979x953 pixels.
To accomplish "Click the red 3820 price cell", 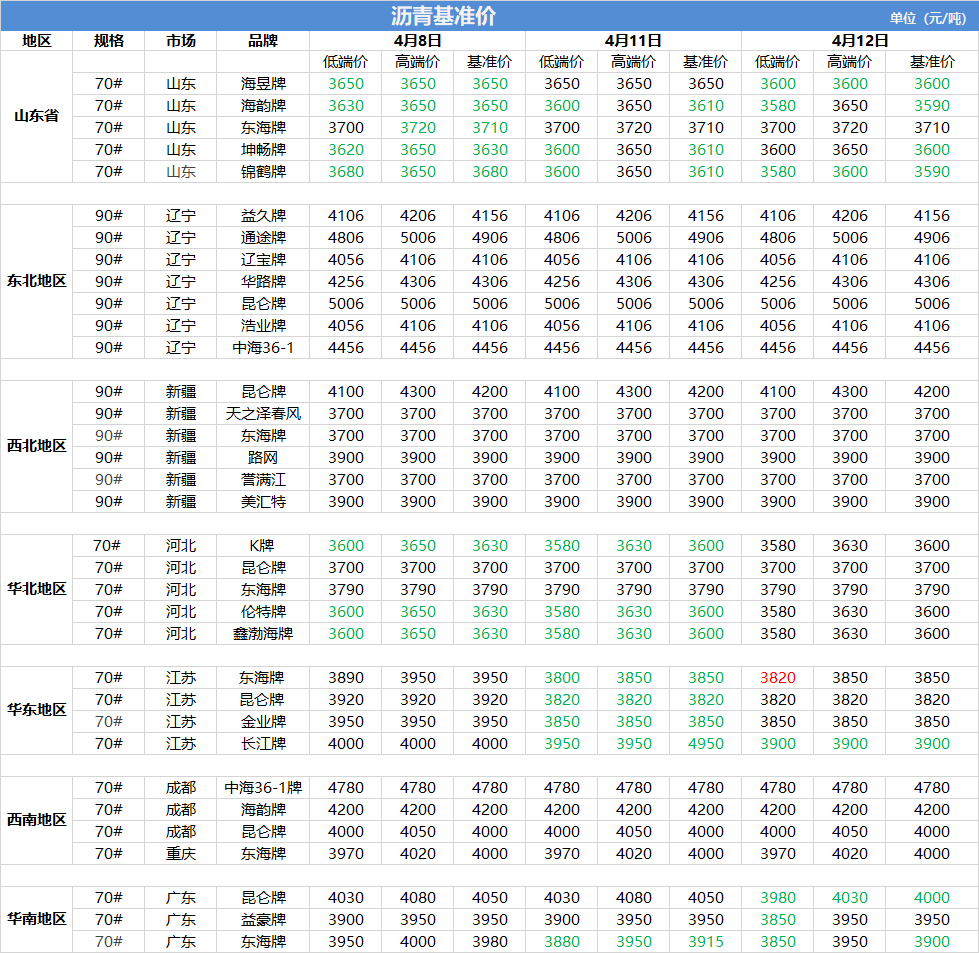I will pos(777,678).
